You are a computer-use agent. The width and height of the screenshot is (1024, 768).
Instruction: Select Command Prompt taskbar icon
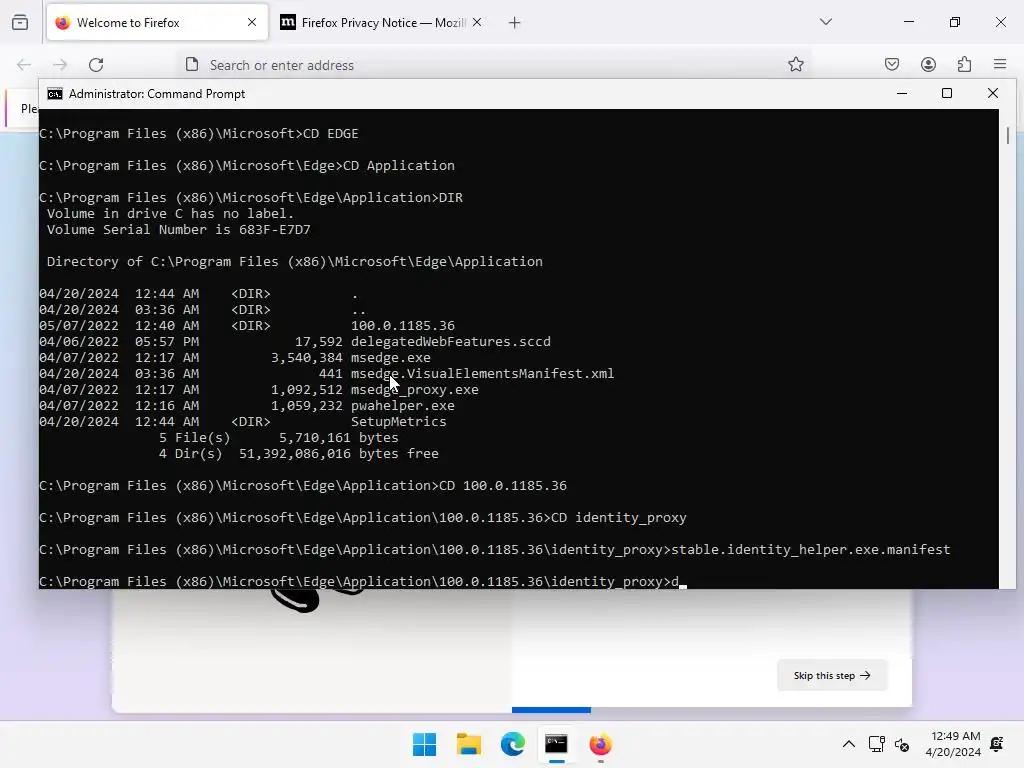tap(556, 744)
